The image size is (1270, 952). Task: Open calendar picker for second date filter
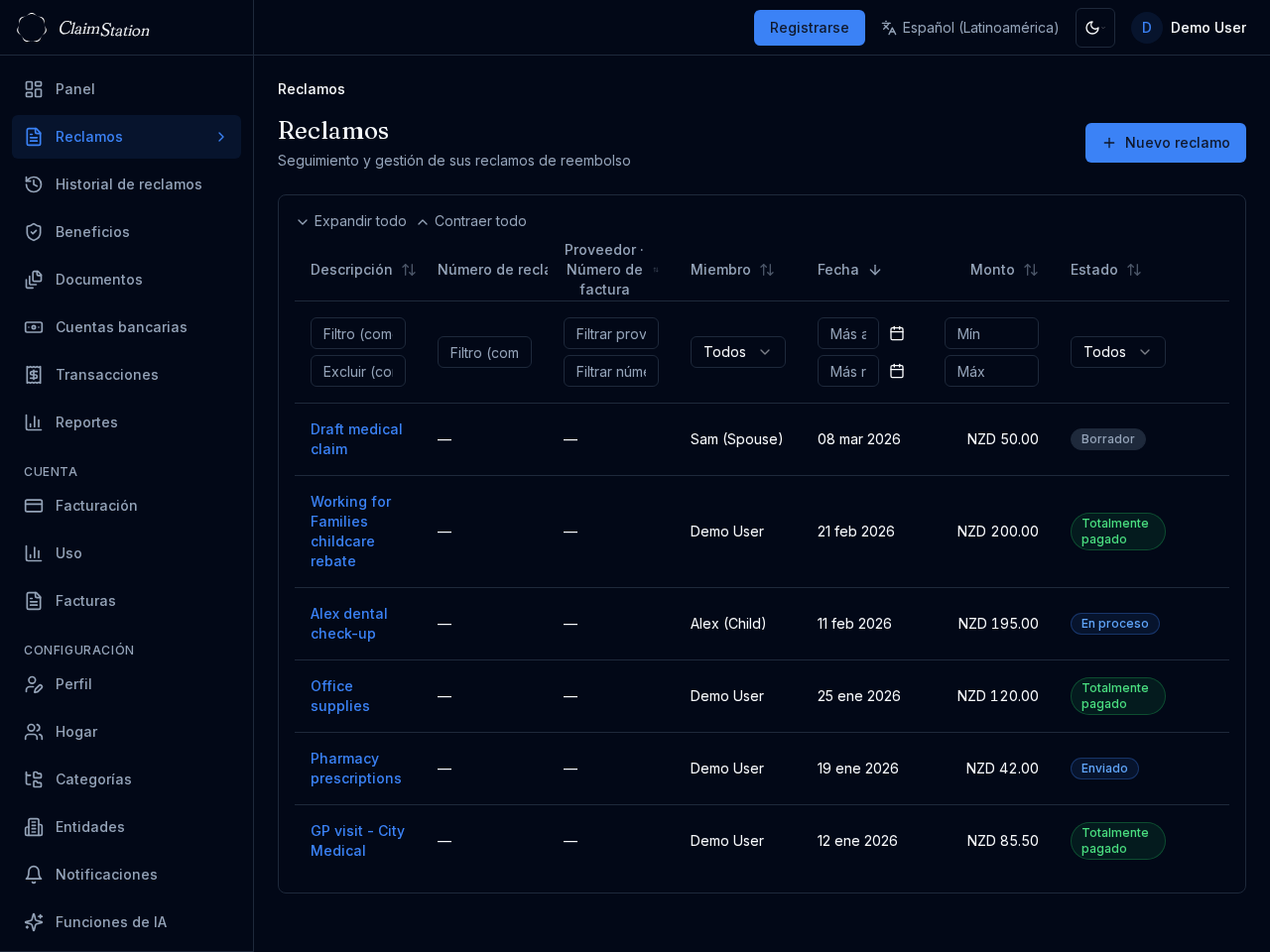[x=897, y=371]
